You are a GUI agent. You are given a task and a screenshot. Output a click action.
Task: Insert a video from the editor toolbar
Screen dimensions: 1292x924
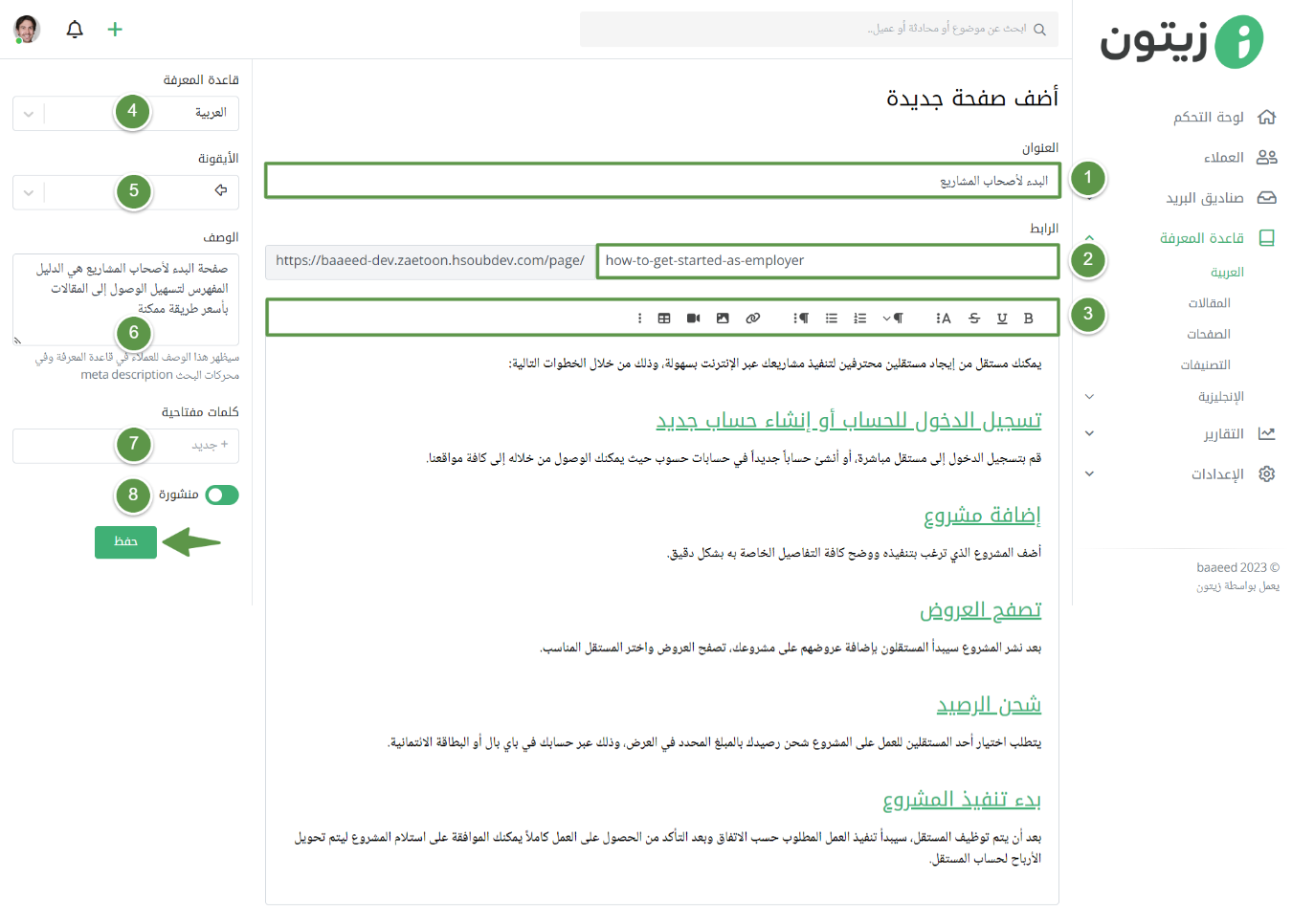coord(694,319)
